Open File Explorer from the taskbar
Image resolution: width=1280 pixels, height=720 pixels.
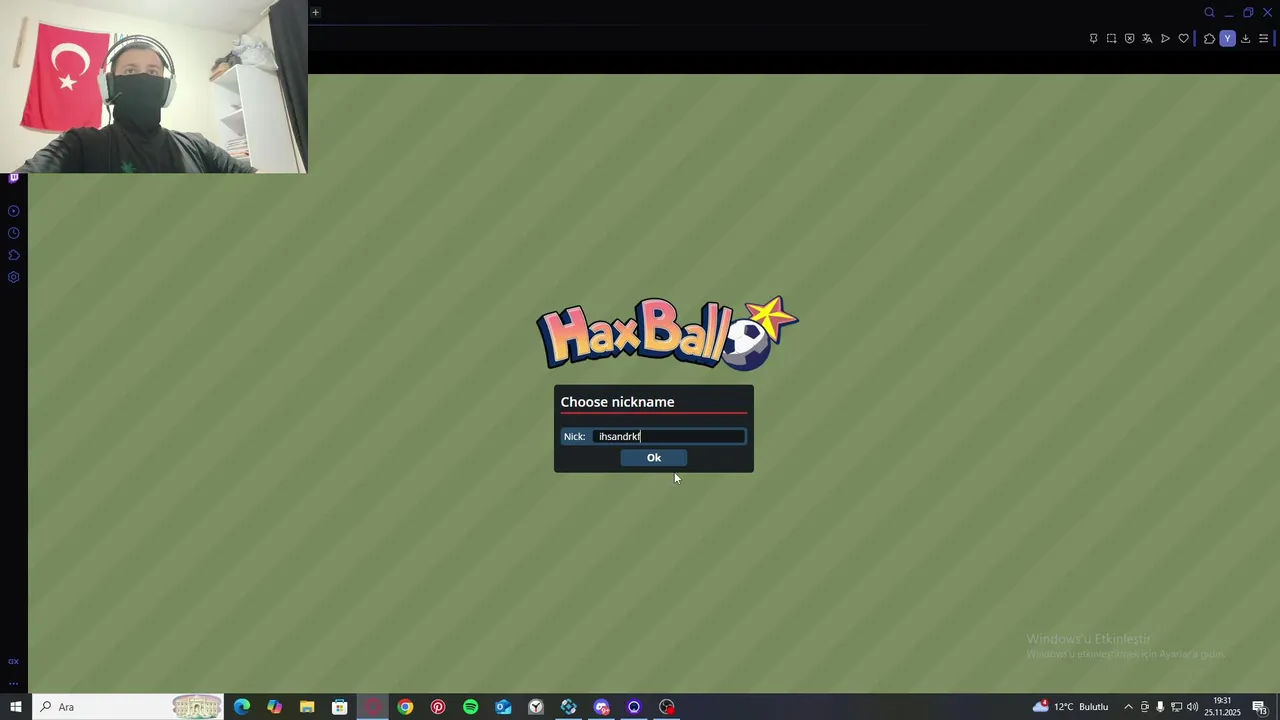(307, 707)
